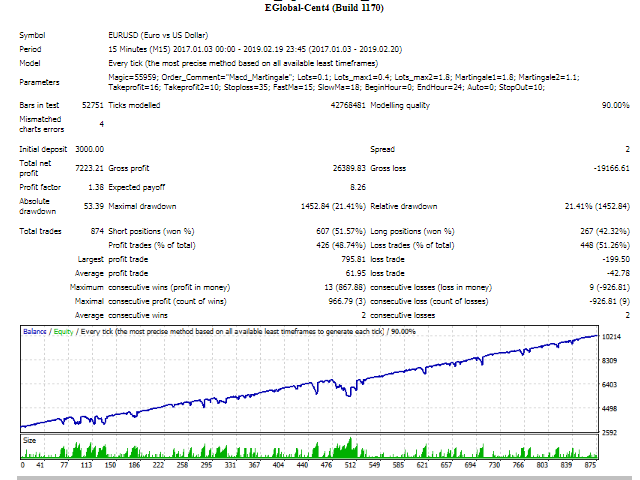Image resolution: width=640 pixels, height=480 pixels.
Task: Click the Magic=55959 parameters text
Action: click(131, 76)
